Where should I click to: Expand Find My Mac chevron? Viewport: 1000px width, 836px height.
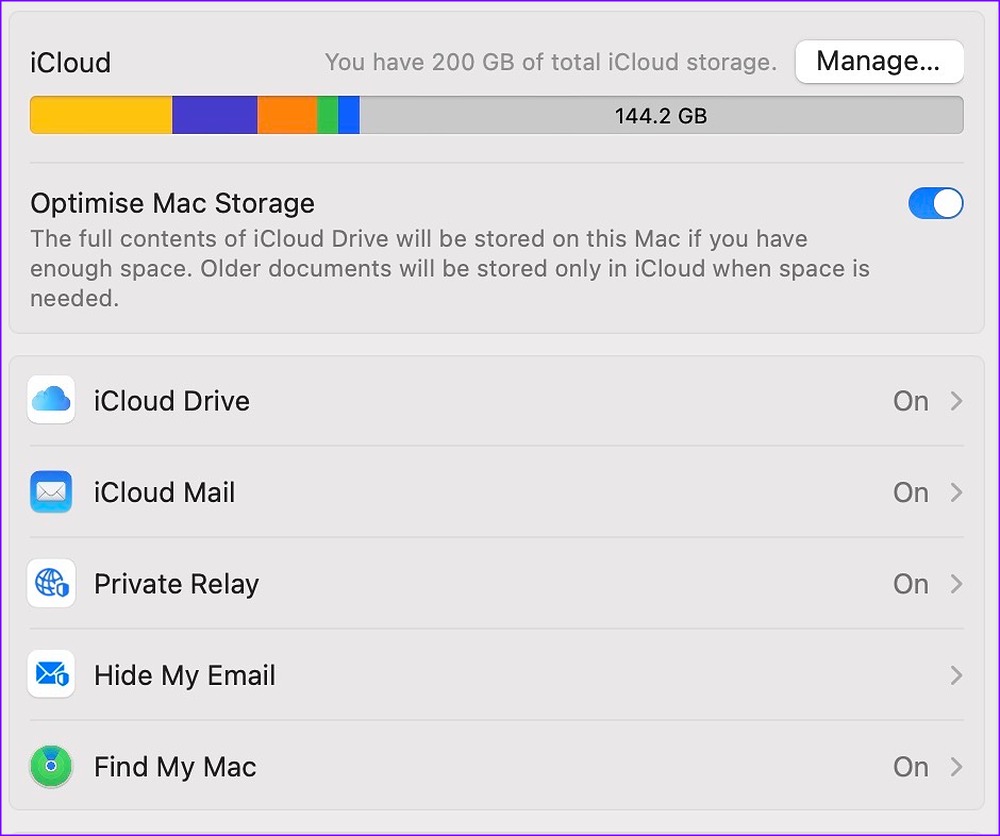pos(956,767)
